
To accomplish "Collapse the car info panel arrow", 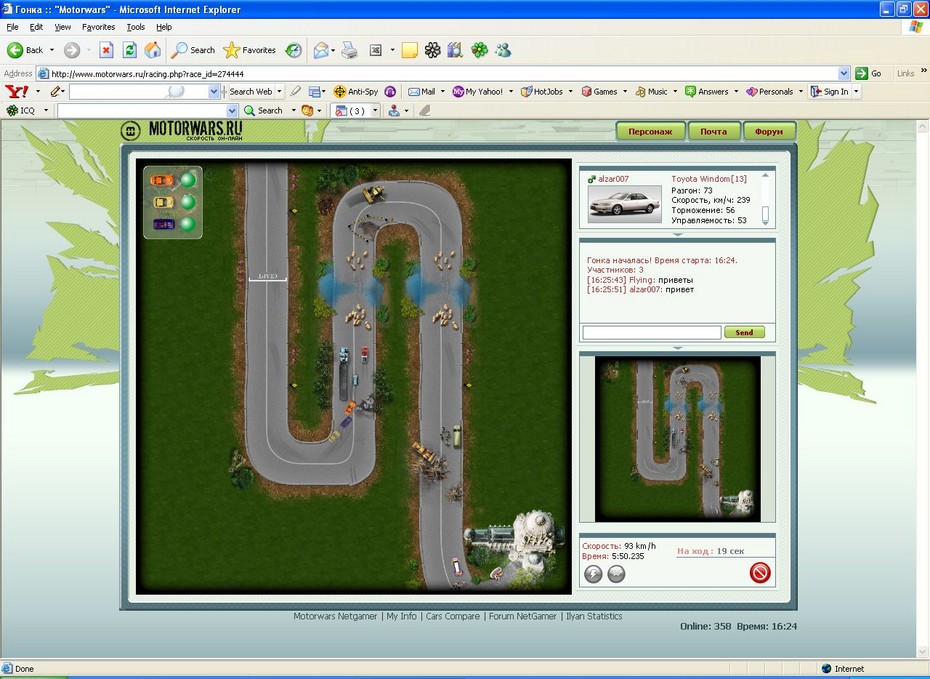I will click(x=678, y=235).
